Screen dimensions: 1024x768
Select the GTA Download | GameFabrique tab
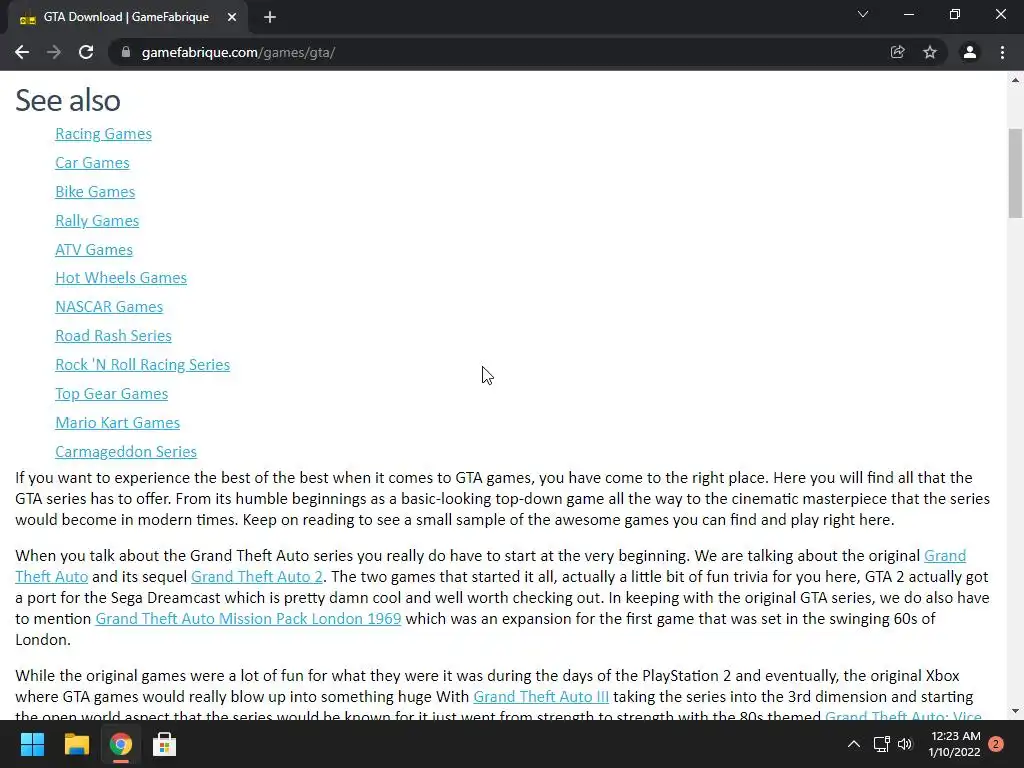pyautogui.click(x=127, y=18)
